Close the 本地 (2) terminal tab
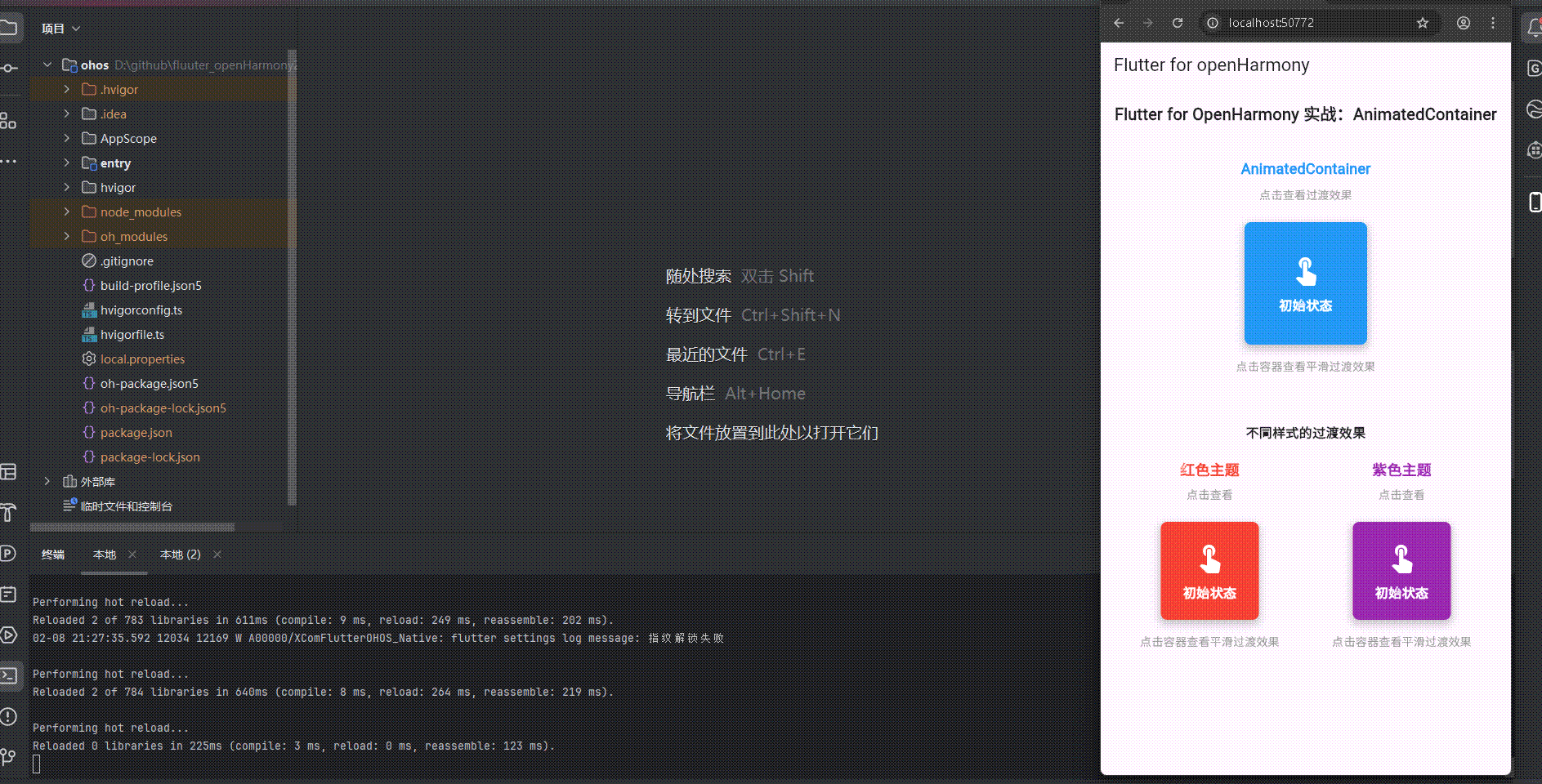 (x=217, y=555)
